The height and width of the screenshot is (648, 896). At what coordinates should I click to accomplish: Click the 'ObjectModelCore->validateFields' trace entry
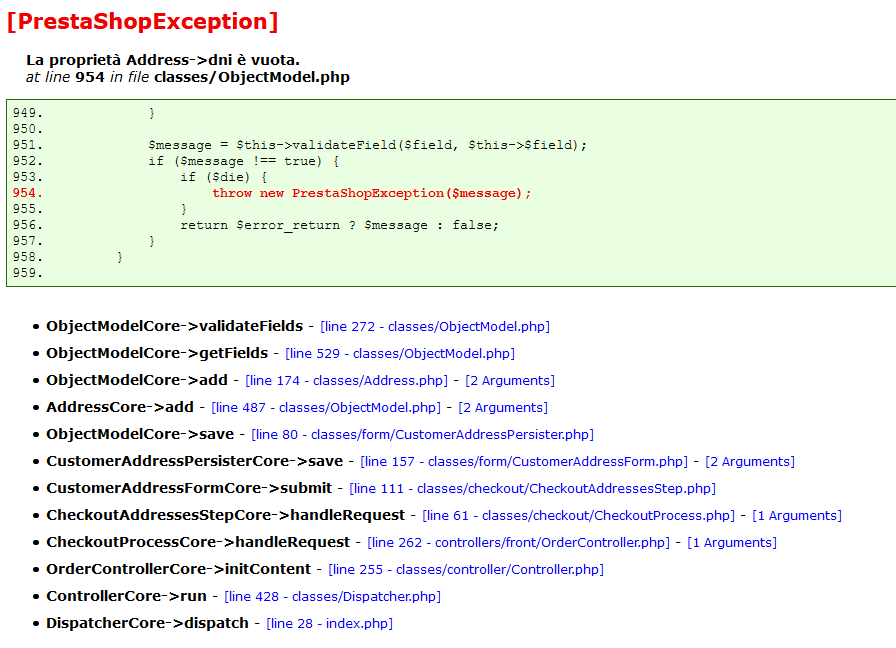(x=174, y=326)
